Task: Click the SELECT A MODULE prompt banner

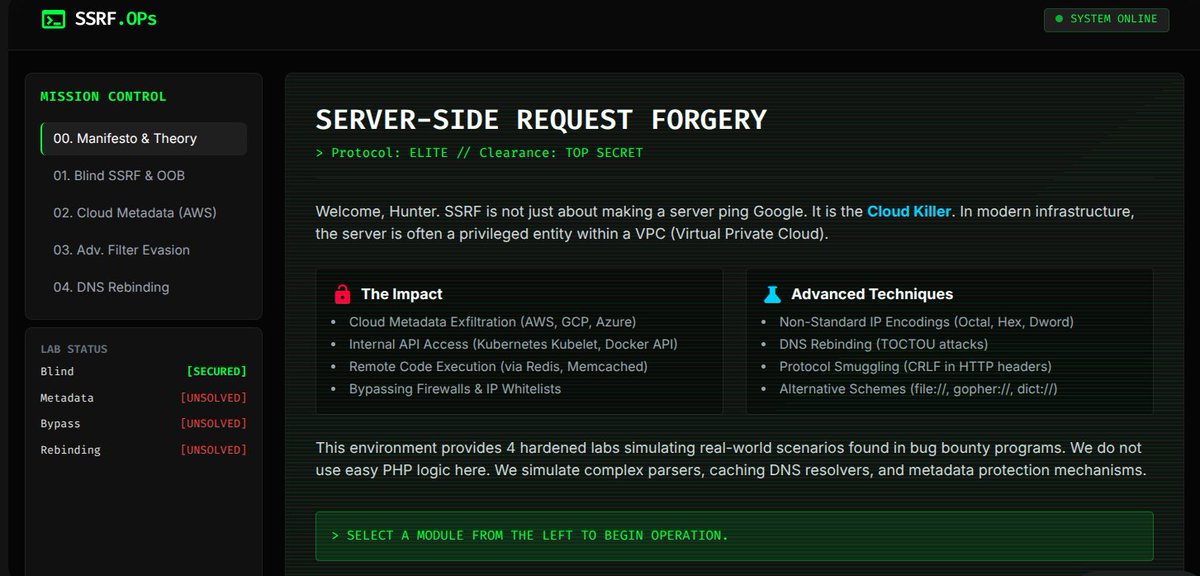Action: [x=734, y=536]
